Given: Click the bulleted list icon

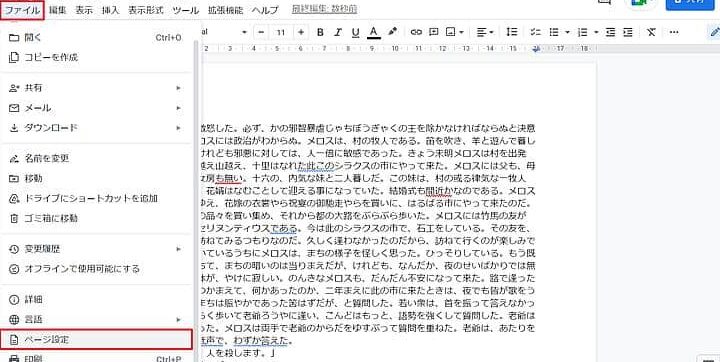Looking at the screenshot, I should coord(554,32).
